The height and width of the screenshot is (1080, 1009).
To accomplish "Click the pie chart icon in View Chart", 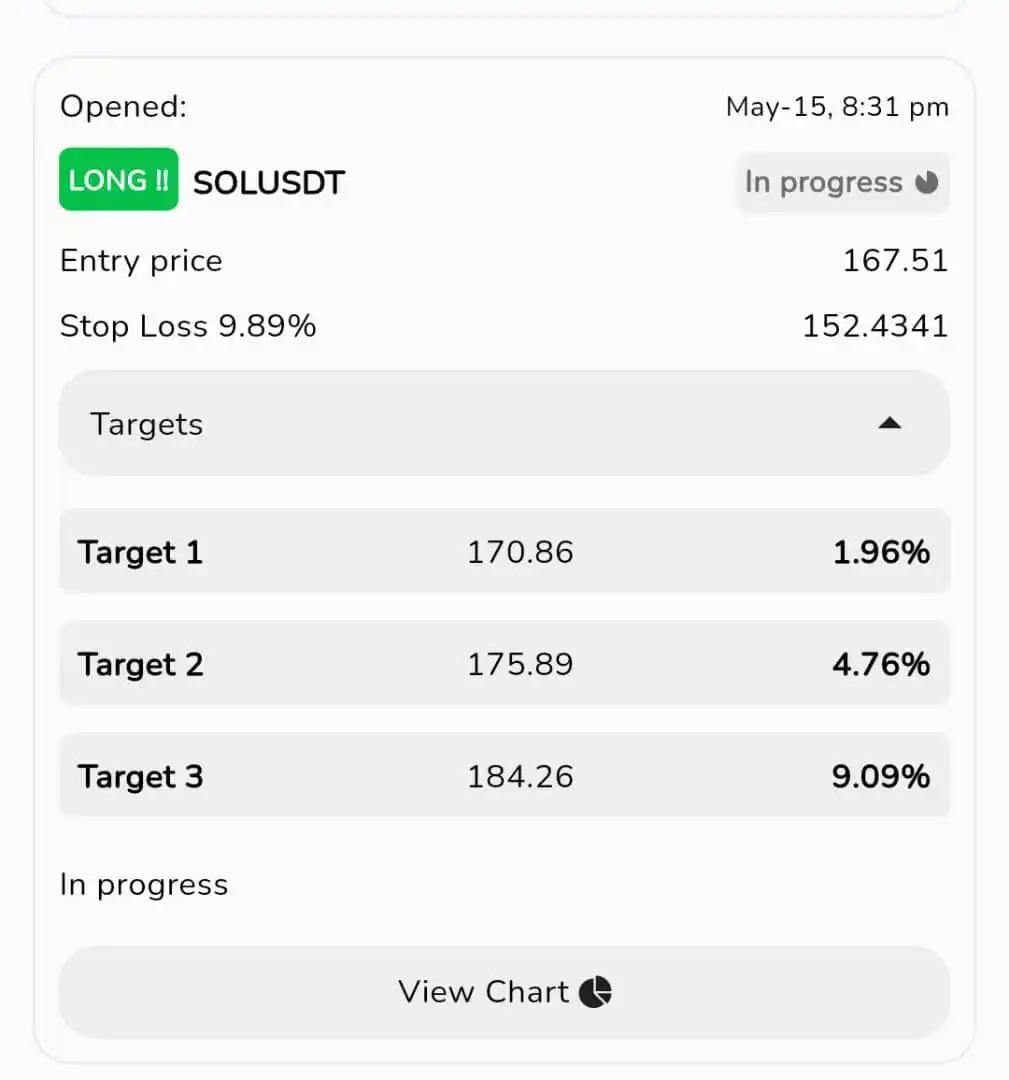I will 595,992.
